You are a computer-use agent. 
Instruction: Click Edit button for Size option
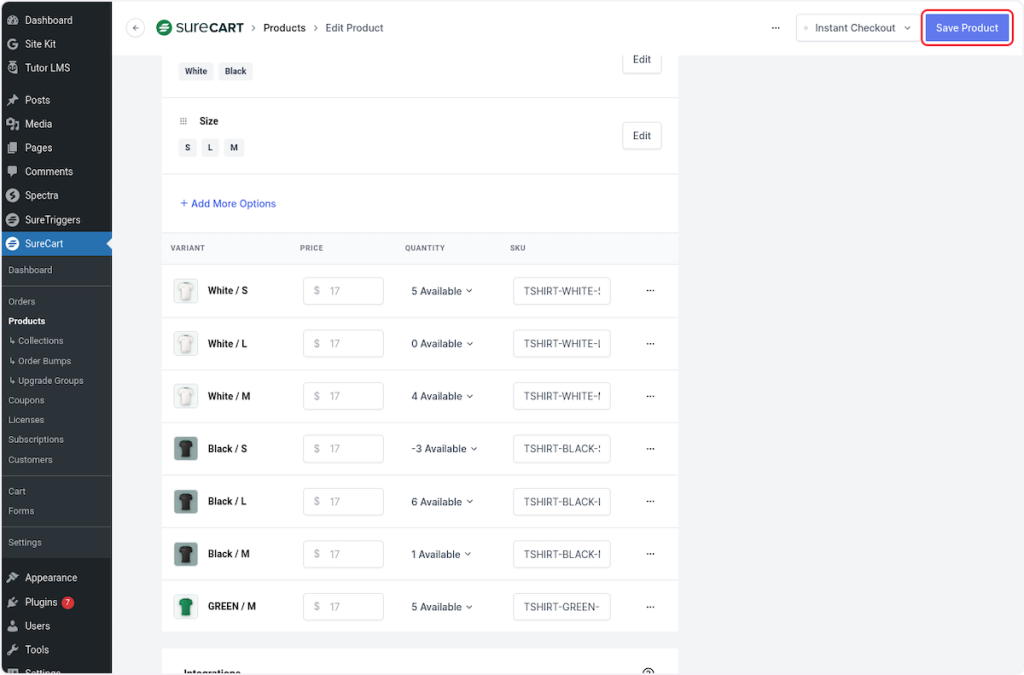tap(641, 136)
